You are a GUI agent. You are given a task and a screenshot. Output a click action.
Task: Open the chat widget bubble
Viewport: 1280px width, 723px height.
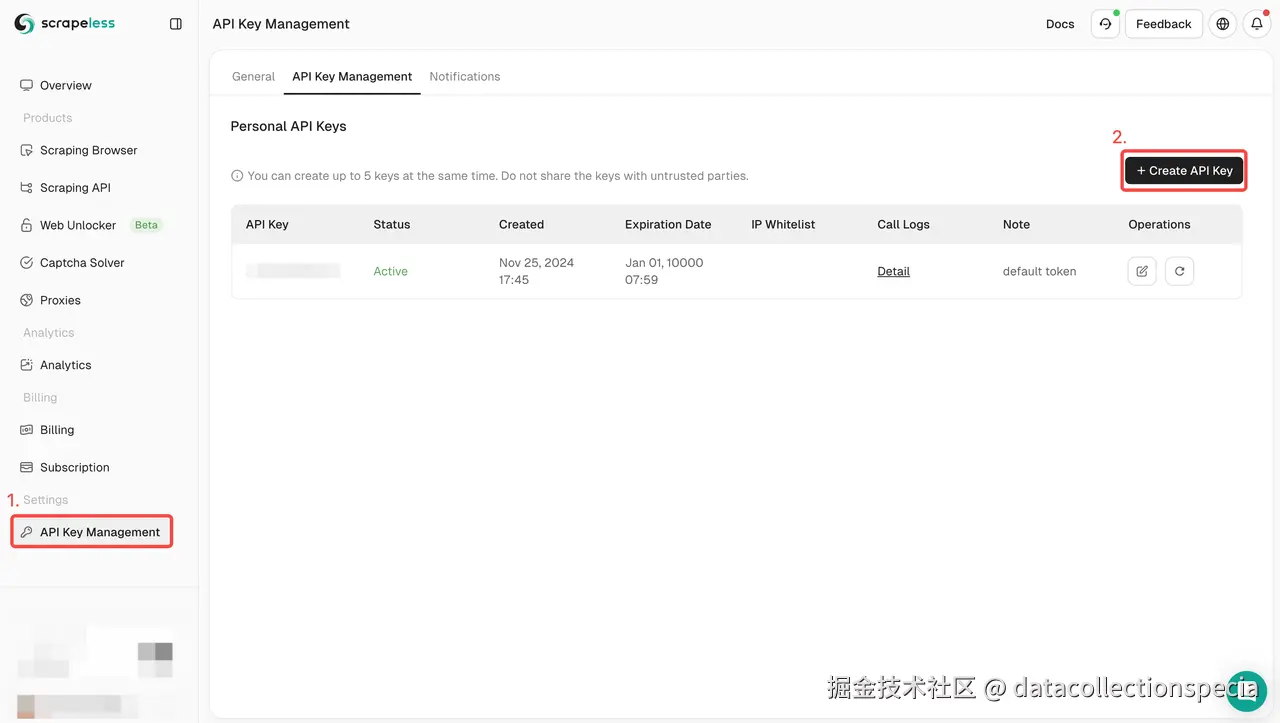pos(1246,690)
